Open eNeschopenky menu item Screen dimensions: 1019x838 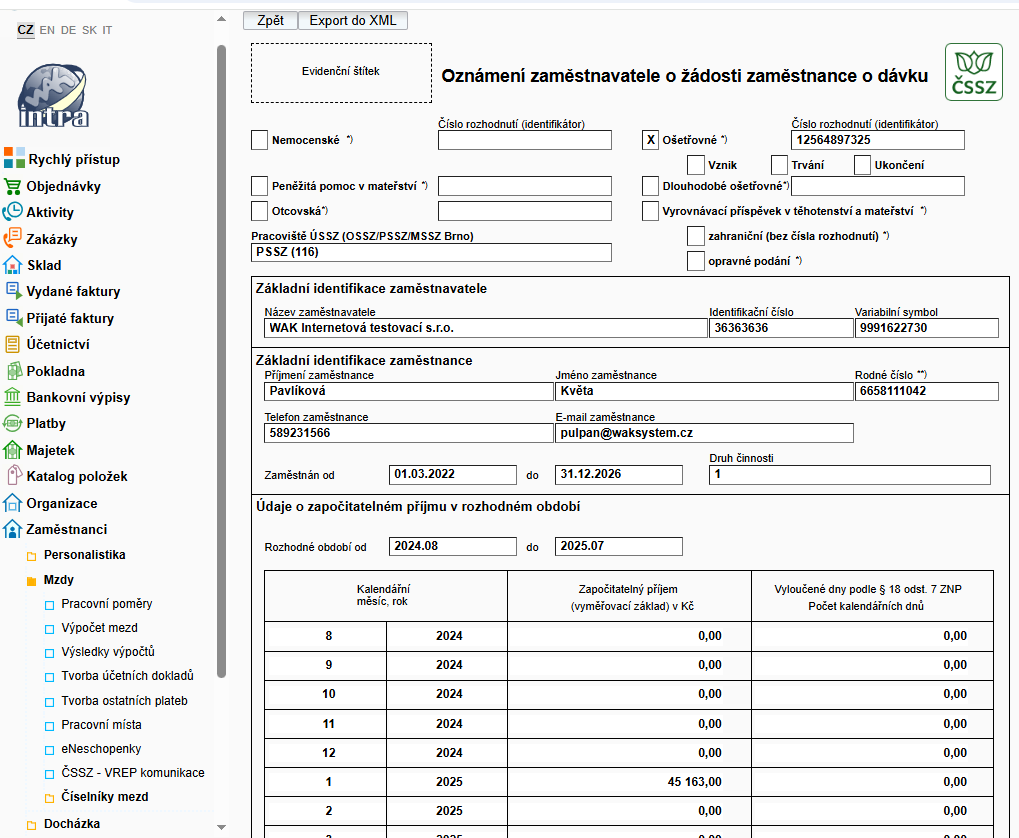101,748
